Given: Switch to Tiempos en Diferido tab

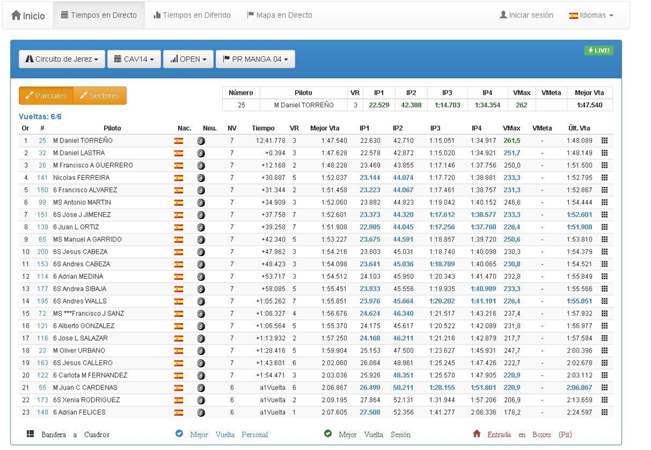Looking at the screenshot, I should [x=192, y=15].
